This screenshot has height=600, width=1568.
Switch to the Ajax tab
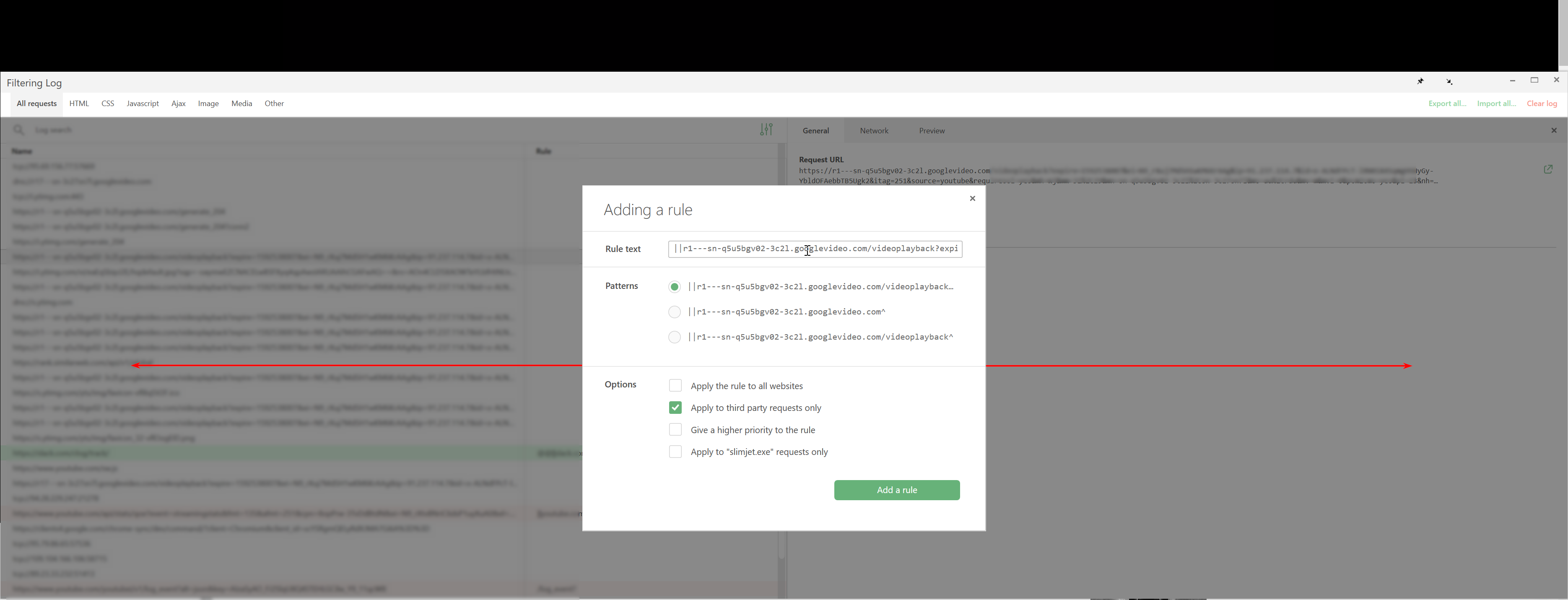click(x=178, y=104)
